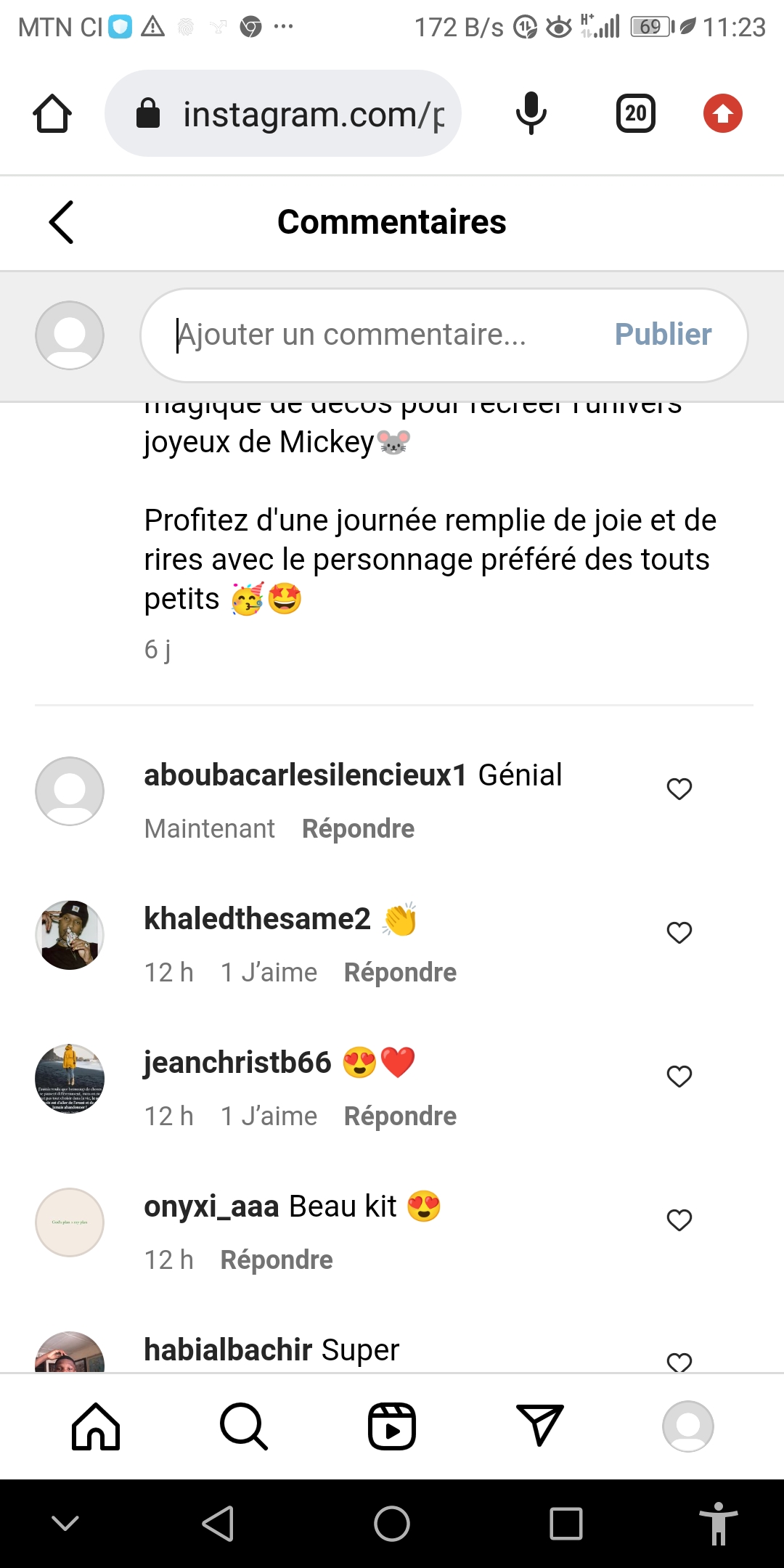
Task: Tap the Ajouter un commentaire field
Action: pos(377,335)
